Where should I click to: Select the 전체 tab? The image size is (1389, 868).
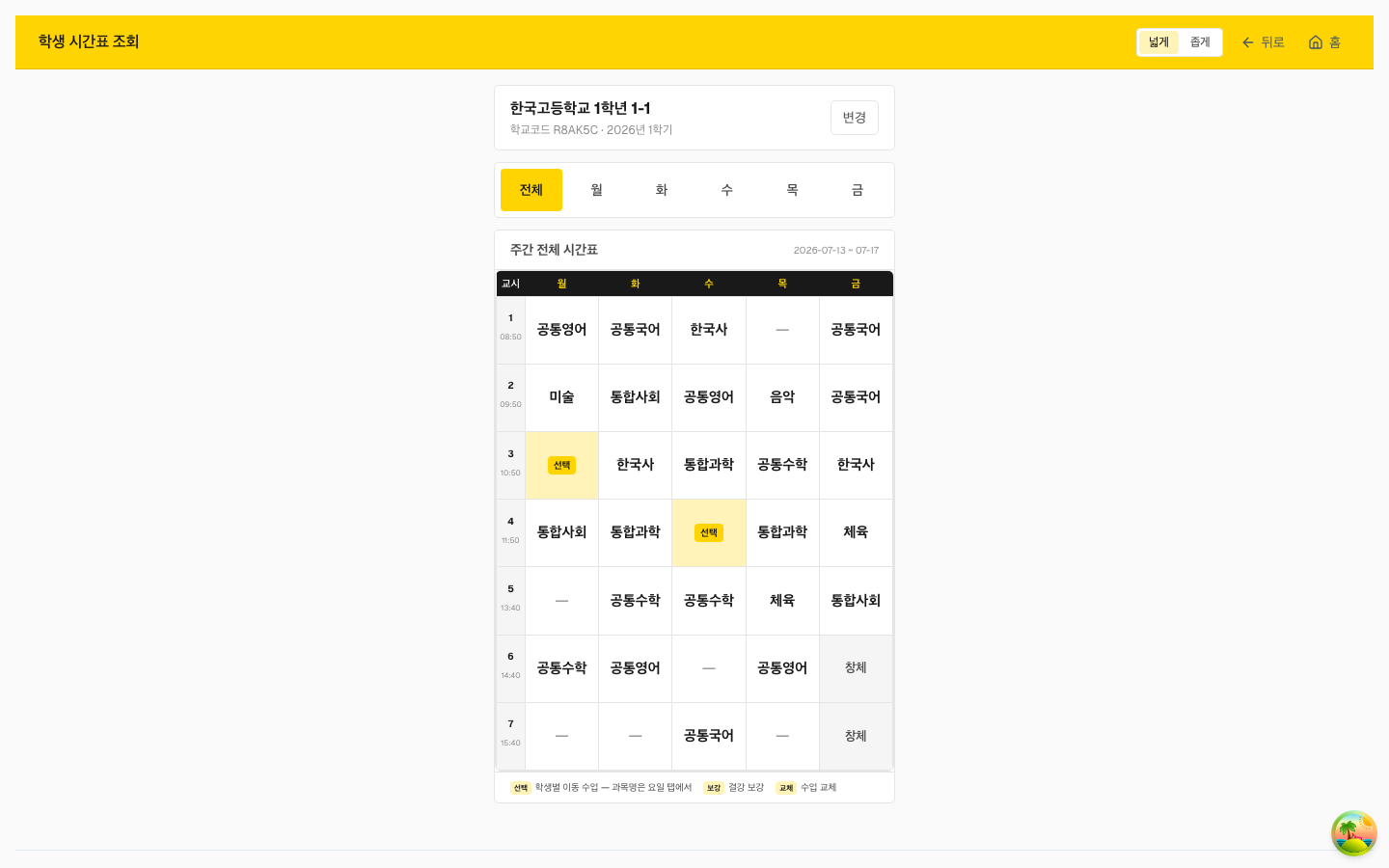tap(531, 190)
